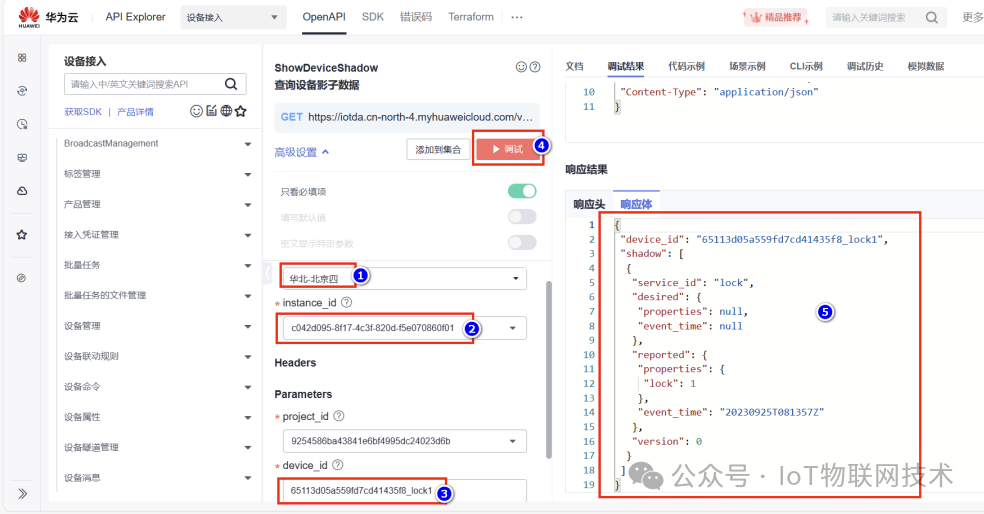
Task: Click the three-dots more menu in top nav
Action: coord(516,17)
